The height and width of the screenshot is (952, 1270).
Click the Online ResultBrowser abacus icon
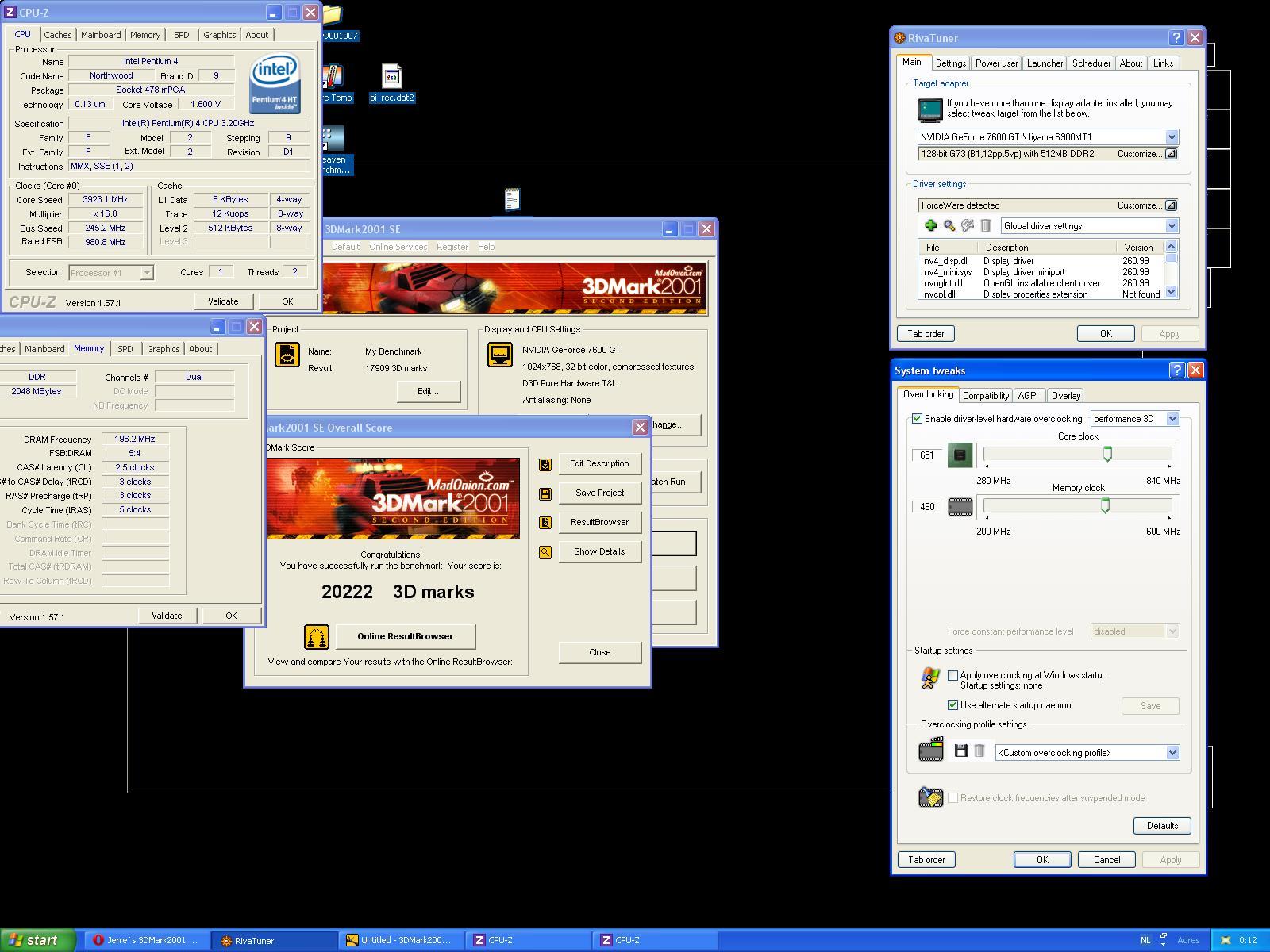tap(316, 637)
